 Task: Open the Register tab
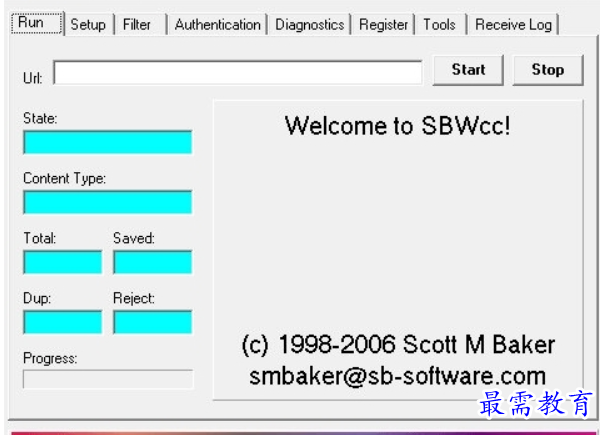383,25
